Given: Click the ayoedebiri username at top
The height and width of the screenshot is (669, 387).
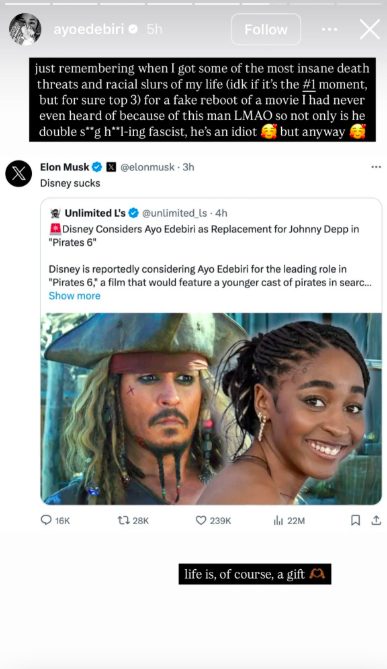Looking at the screenshot, I should point(89,29).
